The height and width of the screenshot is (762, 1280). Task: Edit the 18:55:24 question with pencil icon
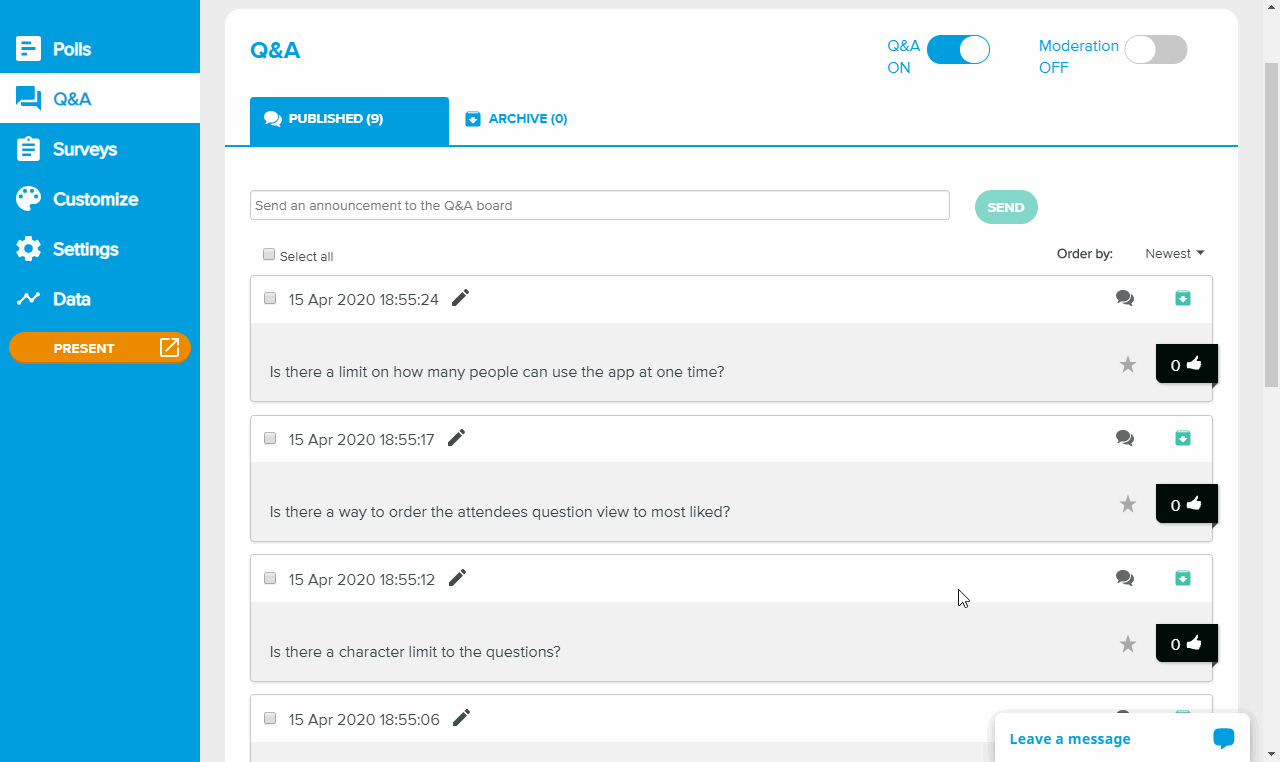tap(460, 298)
